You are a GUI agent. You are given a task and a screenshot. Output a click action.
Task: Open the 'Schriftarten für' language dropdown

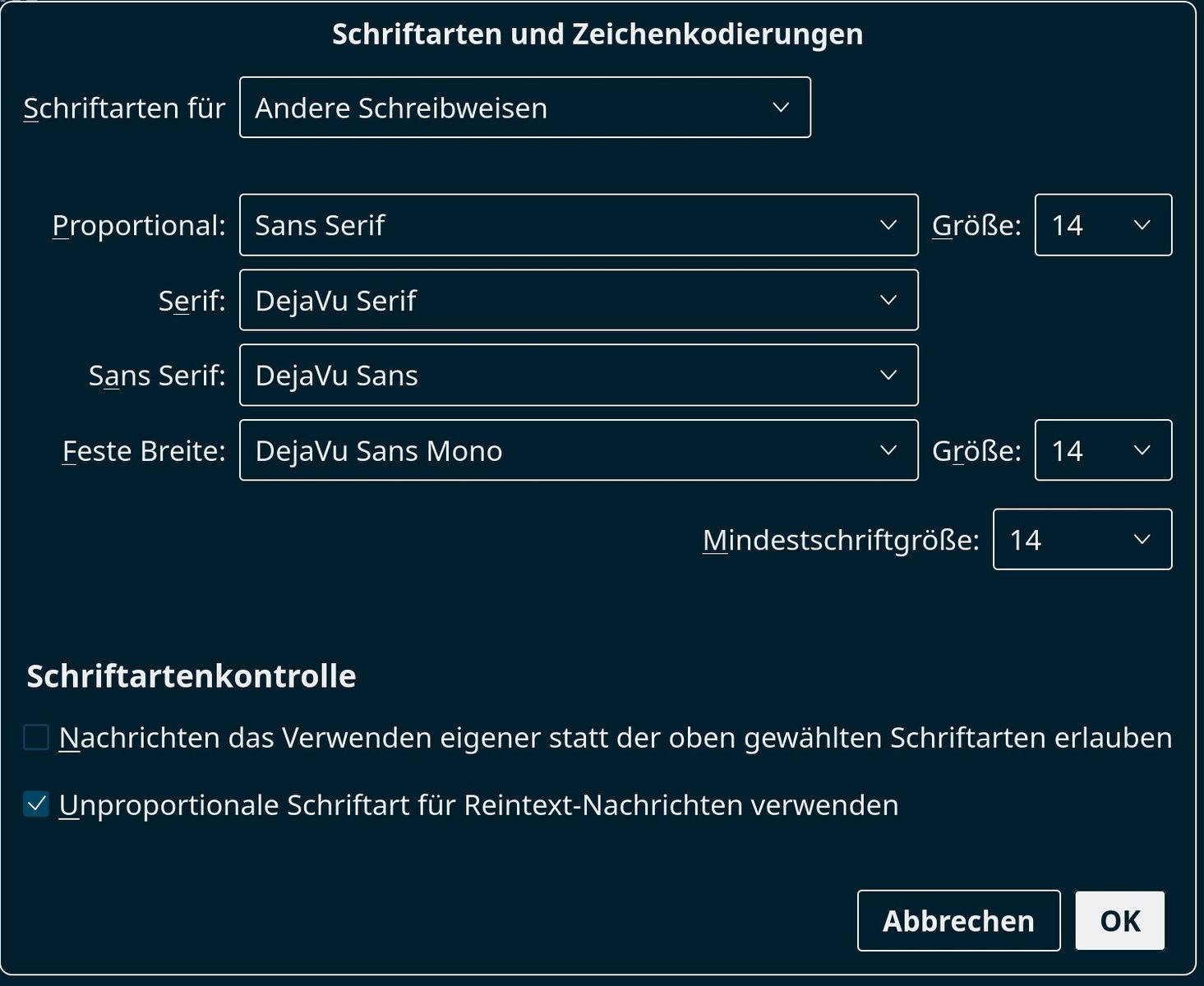pyautogui.click(x=524, y=108)
